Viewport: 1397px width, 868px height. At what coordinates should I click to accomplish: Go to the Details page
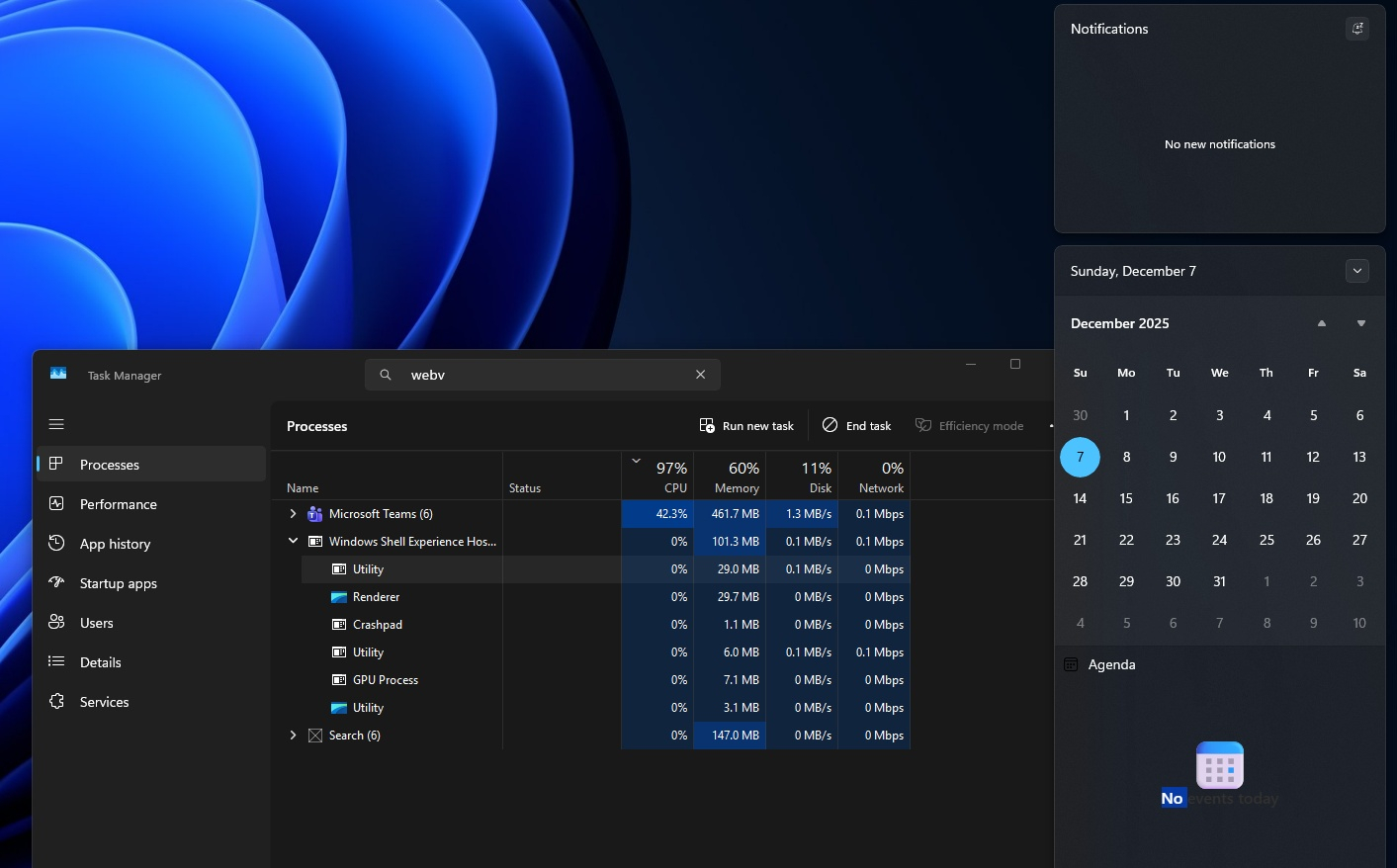coord(100,662)
